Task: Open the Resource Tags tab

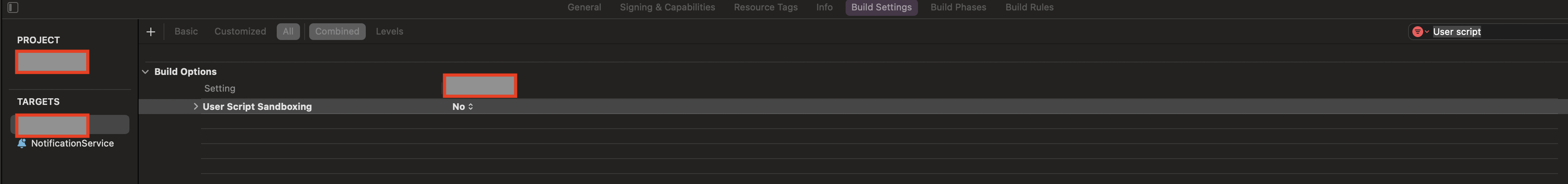Action: click(766, 7)
